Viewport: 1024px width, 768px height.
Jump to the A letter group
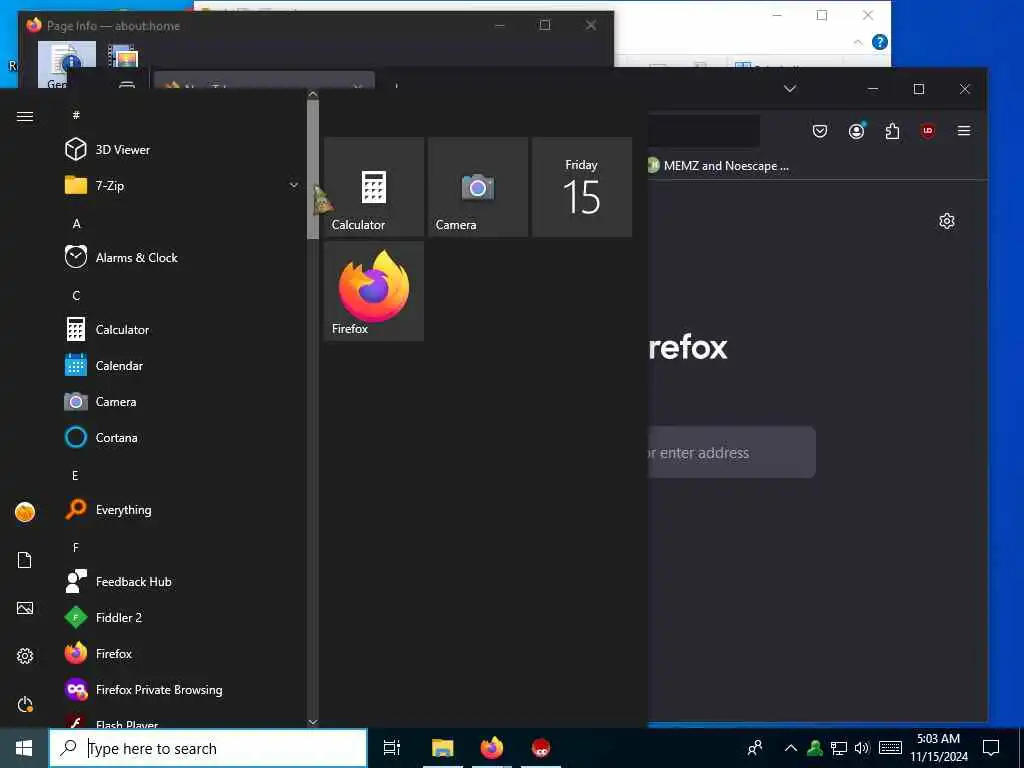[x=76, y=223]
